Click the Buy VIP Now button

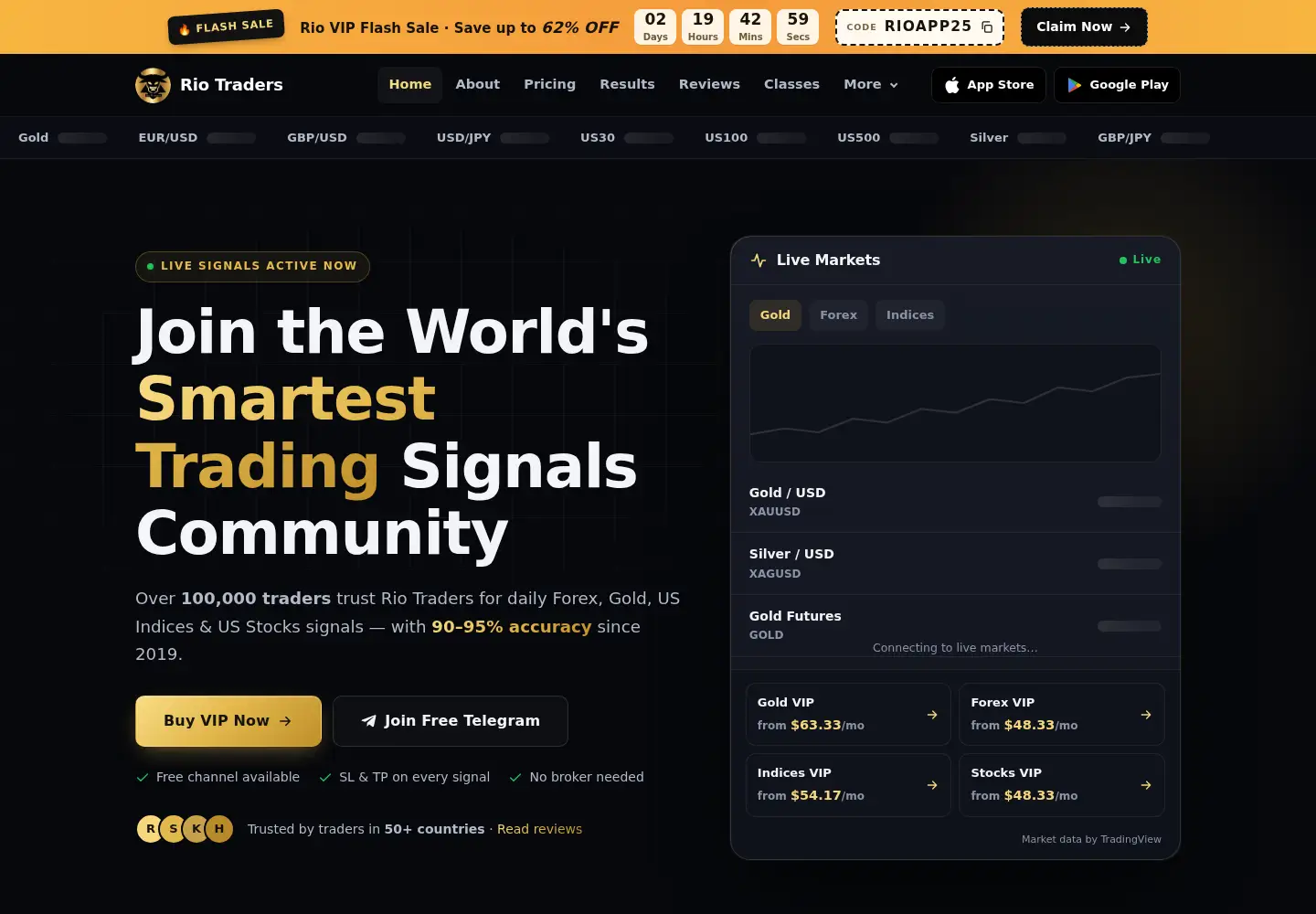pos(228,721)
